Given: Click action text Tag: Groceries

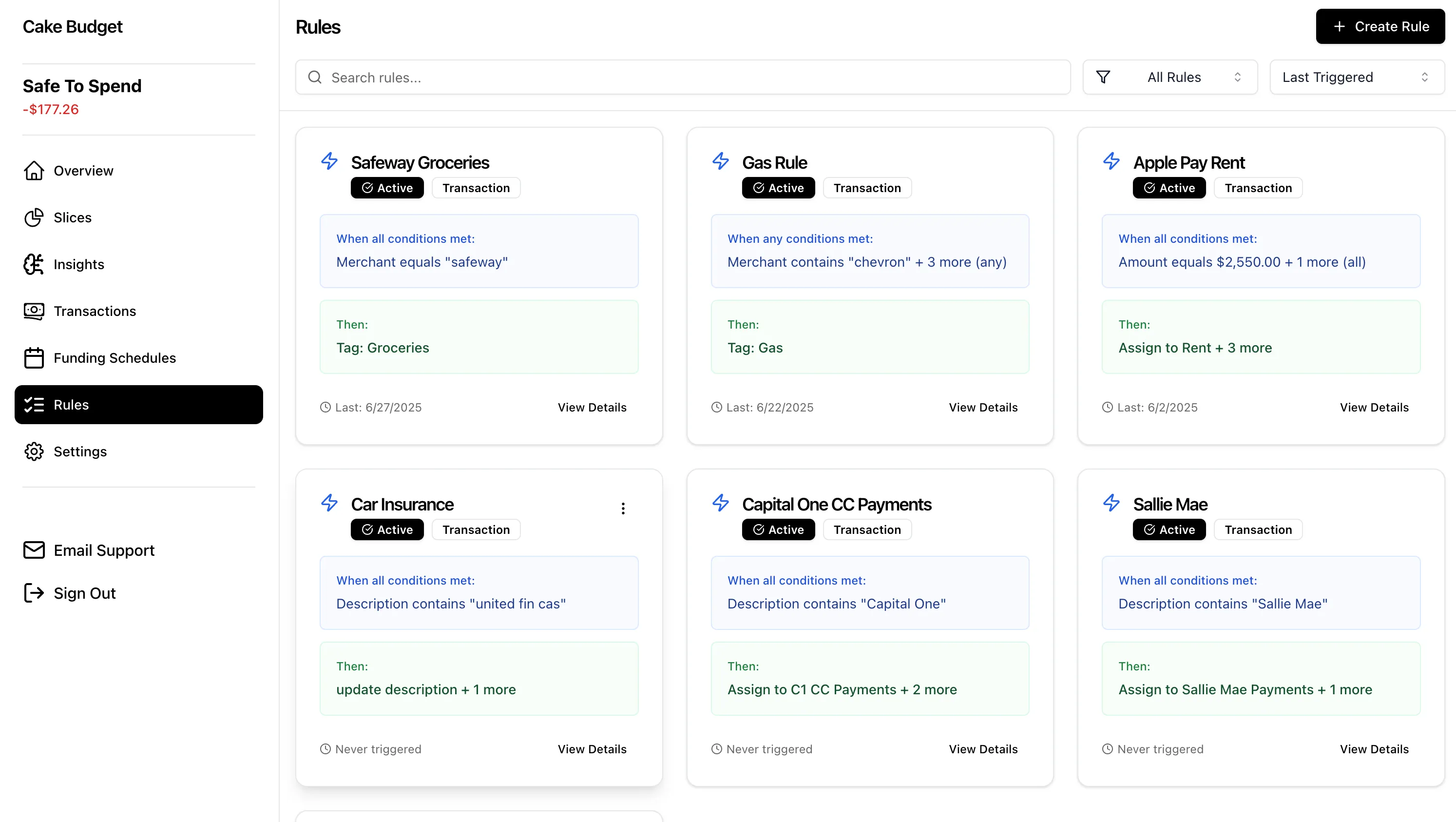Looking at the screenshot, I should pos(383,348).
